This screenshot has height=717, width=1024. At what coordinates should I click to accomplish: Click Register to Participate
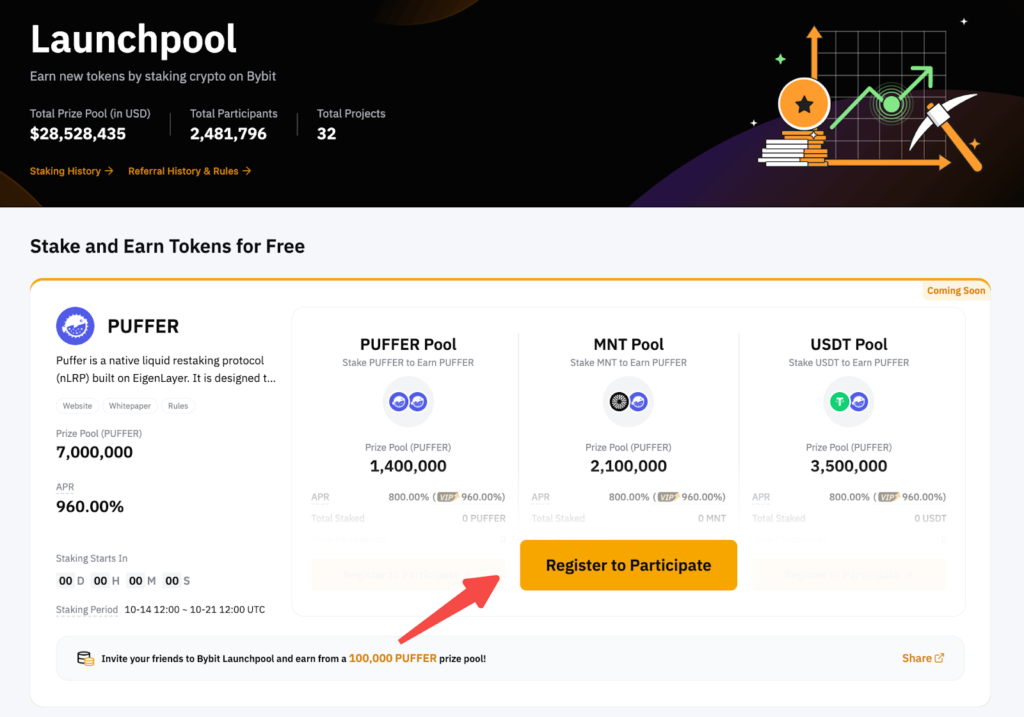628,565
